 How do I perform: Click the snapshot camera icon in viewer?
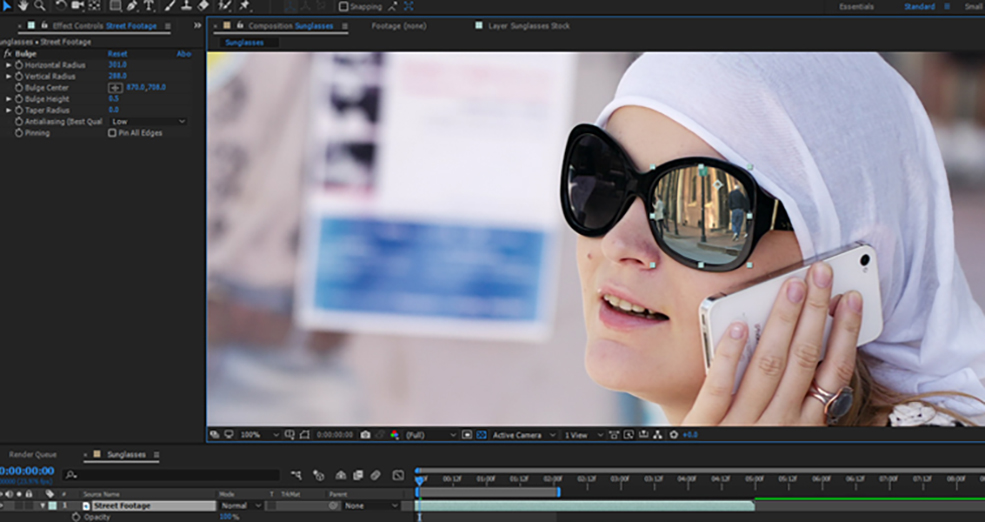[366, 435]
